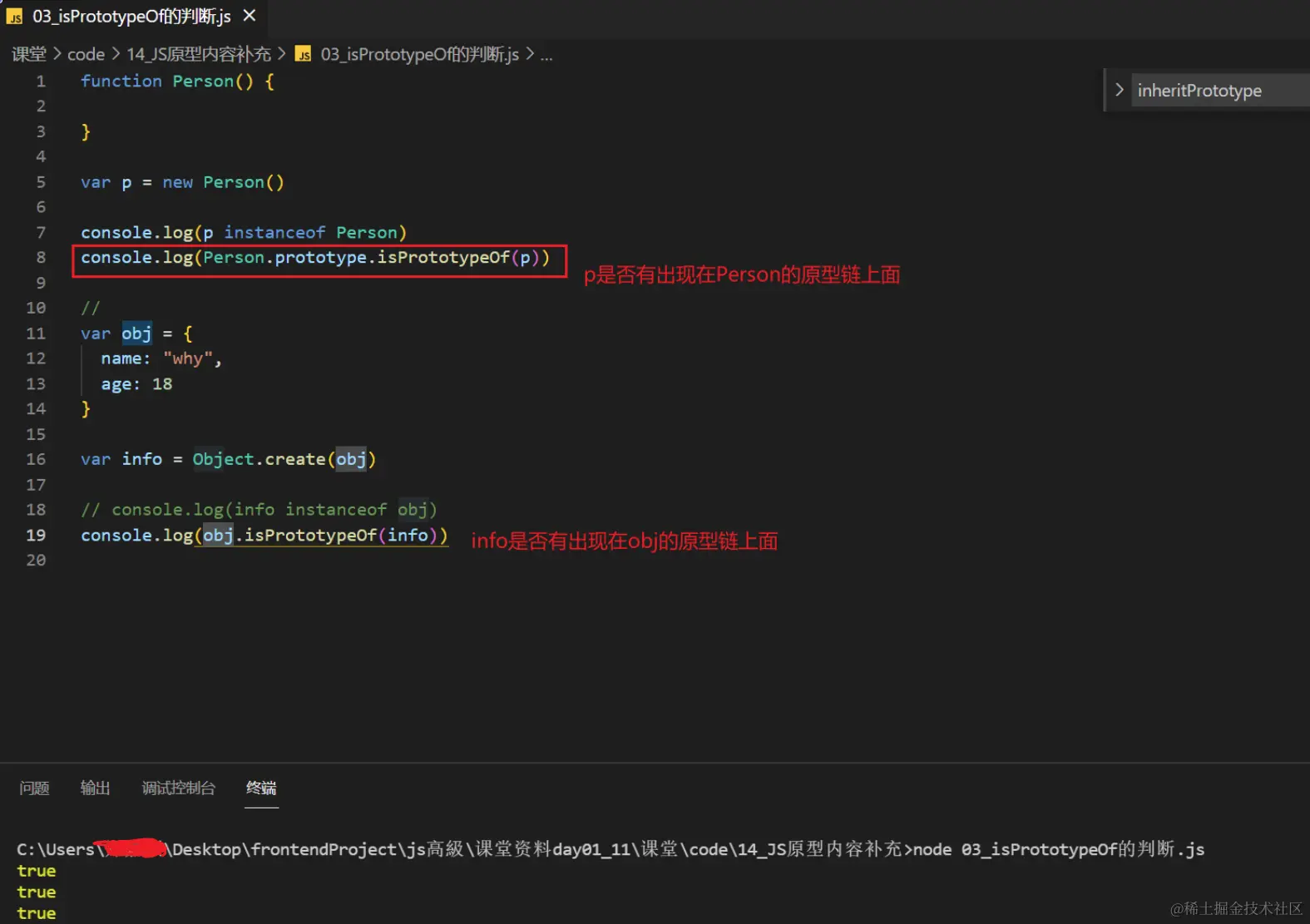1310x924 pixels.
Task: Select line number 16 in the gutter
Action: pos(36,459)
